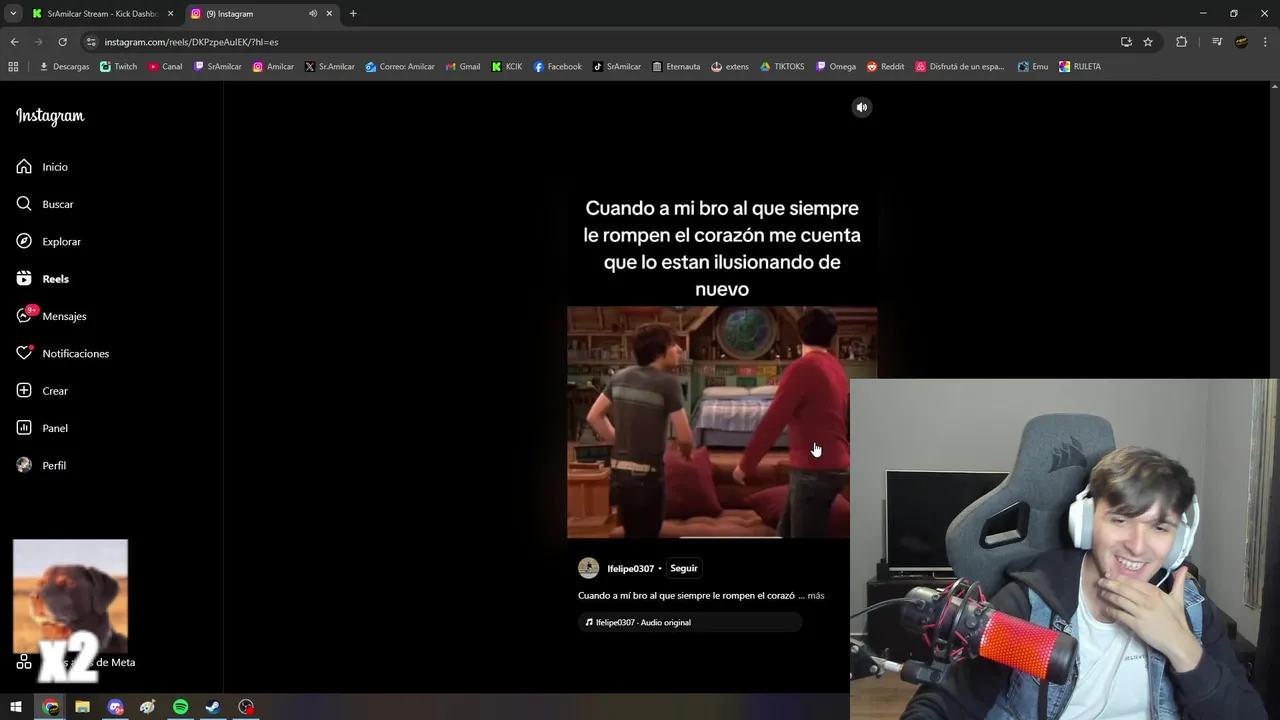Bookmark this page with the star
Viewport: 1280px width, 720px height.
point(1148,42)
